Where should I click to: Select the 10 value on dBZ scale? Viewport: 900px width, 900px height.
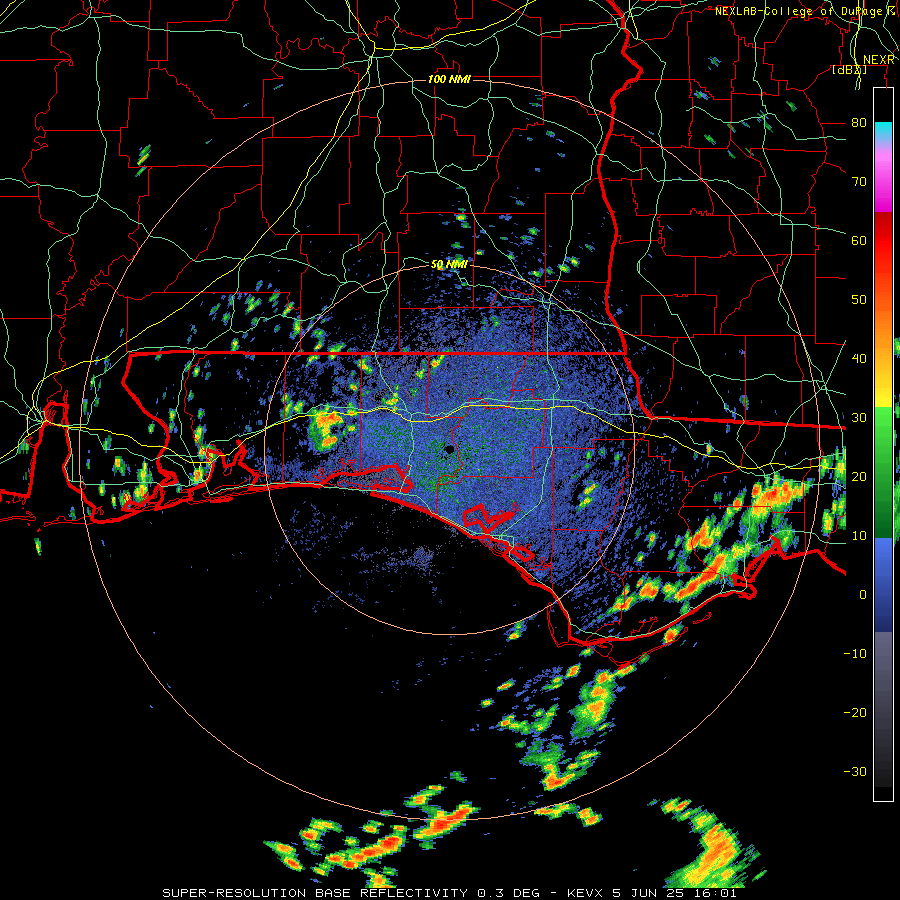pyautogui.click(x=859, y=536)
